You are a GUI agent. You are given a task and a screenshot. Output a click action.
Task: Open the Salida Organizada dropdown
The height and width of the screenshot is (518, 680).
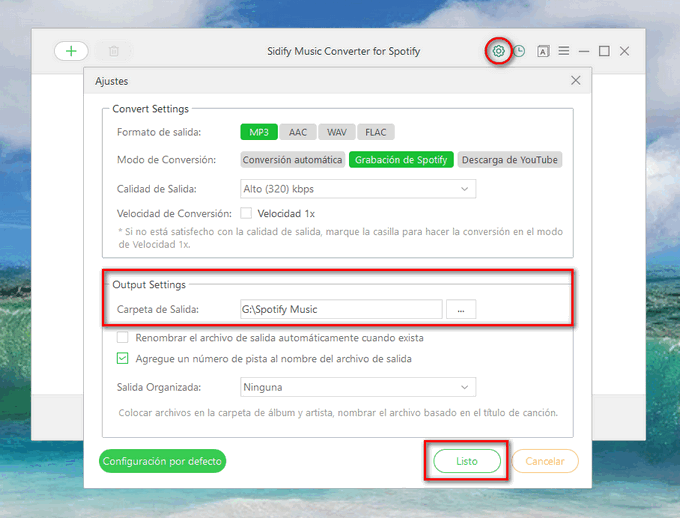pos(358,387)
